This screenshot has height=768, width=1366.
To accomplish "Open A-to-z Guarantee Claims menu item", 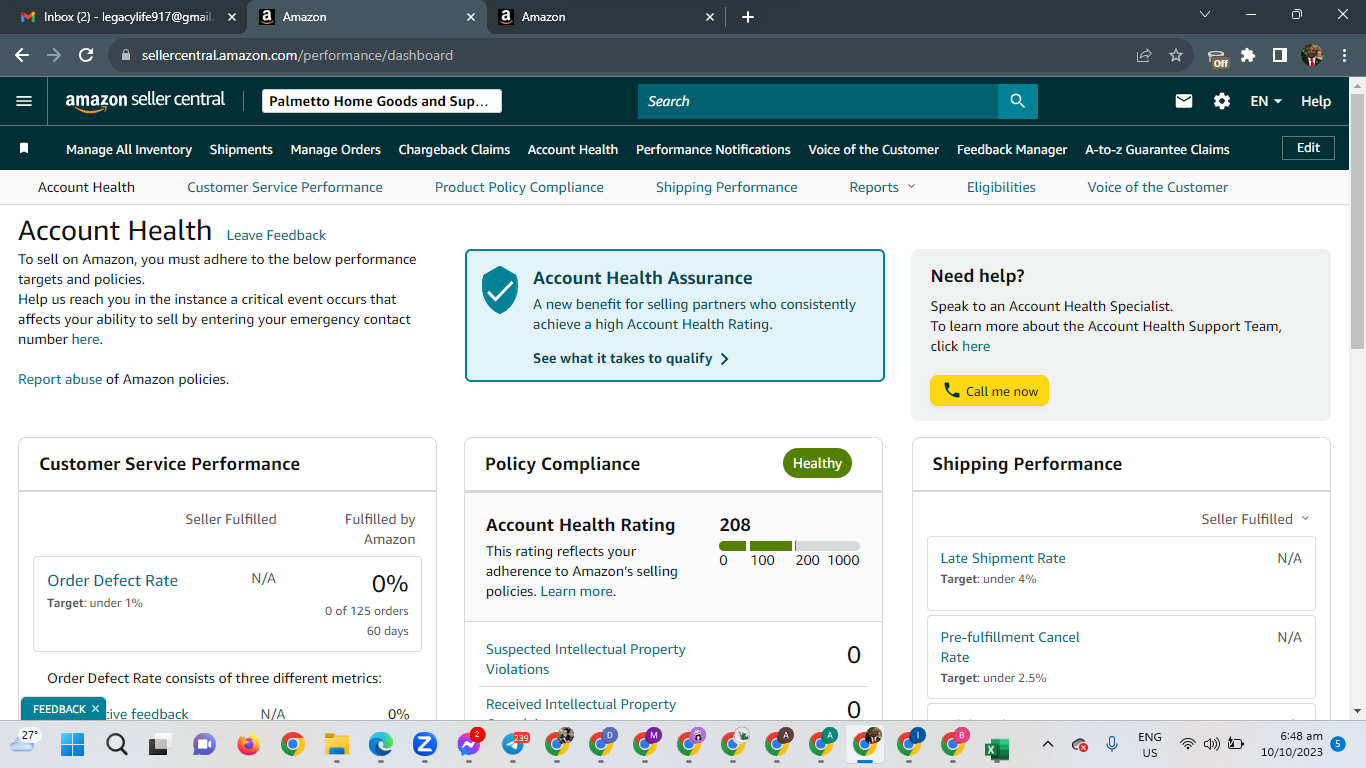I will coord(1157,149).
